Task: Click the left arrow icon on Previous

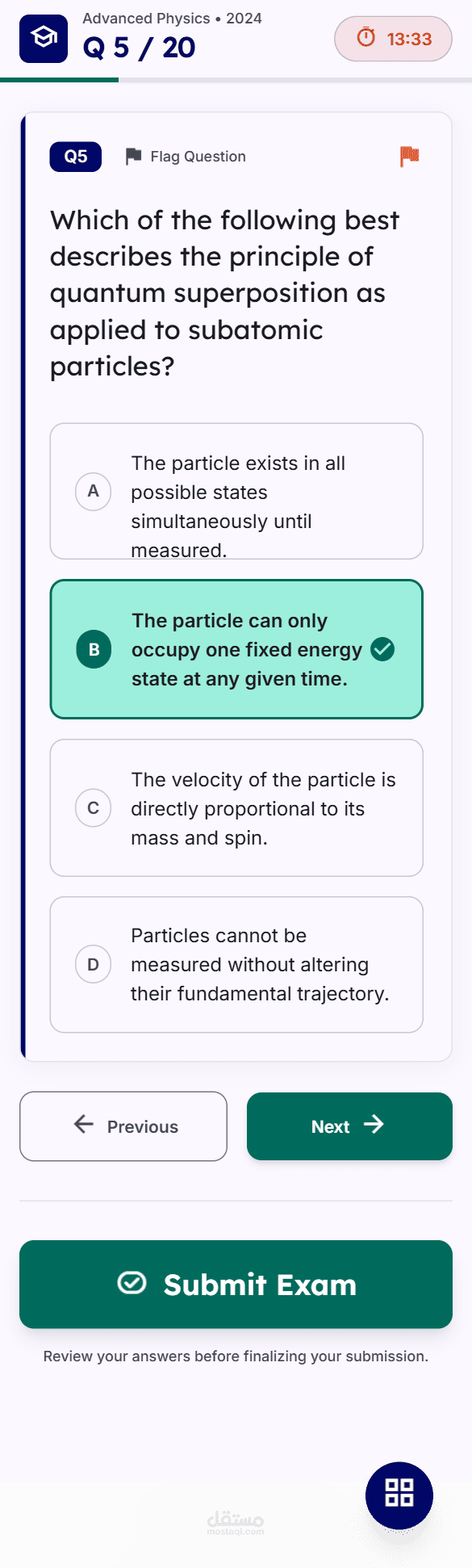Action: coord(84,1125)
